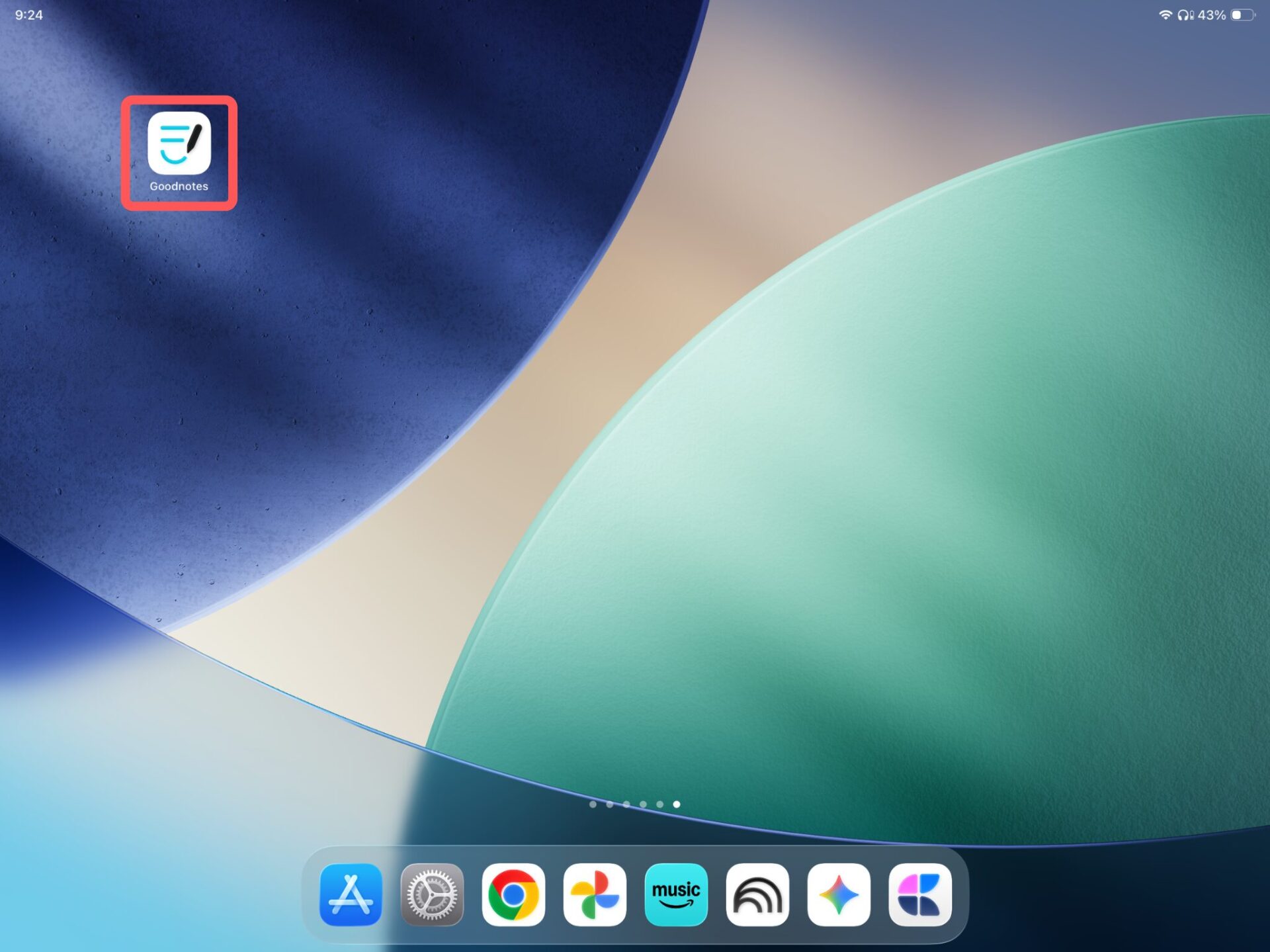Launch the Amazon Music app

coord(676,894)
